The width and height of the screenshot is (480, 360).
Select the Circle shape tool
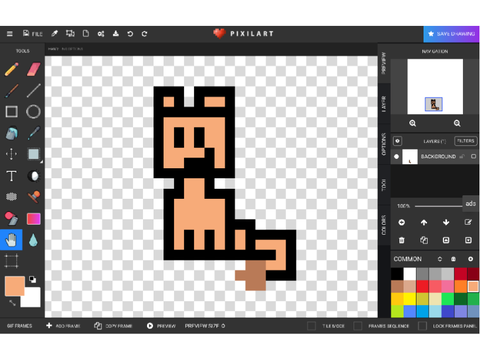33,112
